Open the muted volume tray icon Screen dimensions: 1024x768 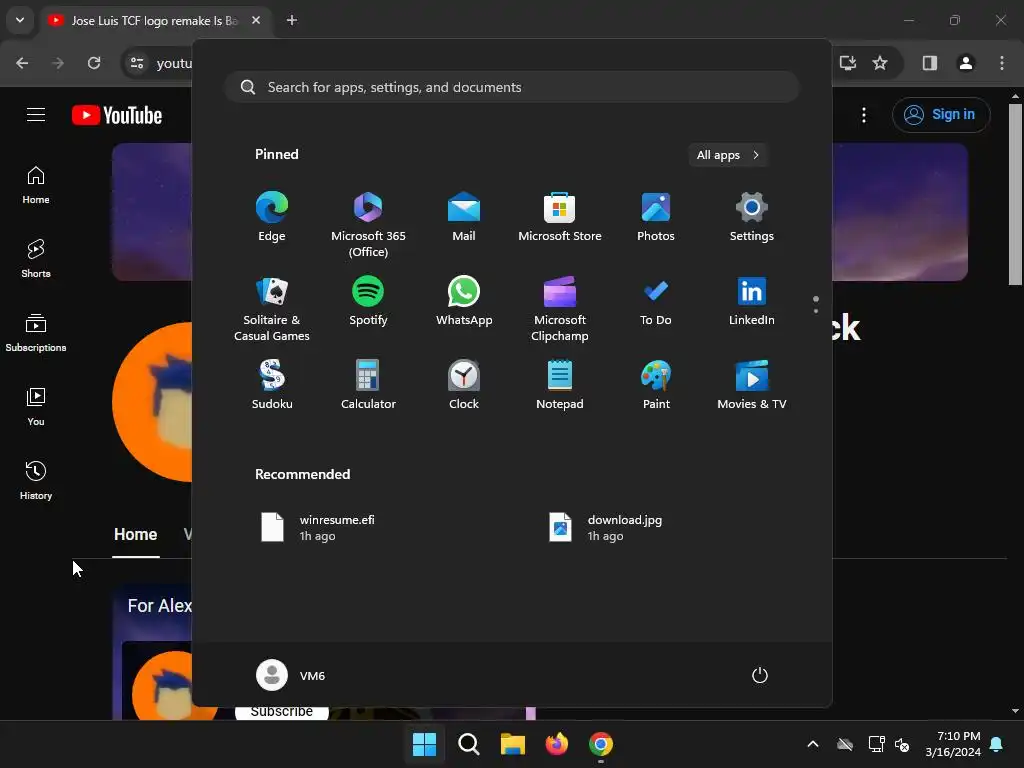(x=903, y=744)
